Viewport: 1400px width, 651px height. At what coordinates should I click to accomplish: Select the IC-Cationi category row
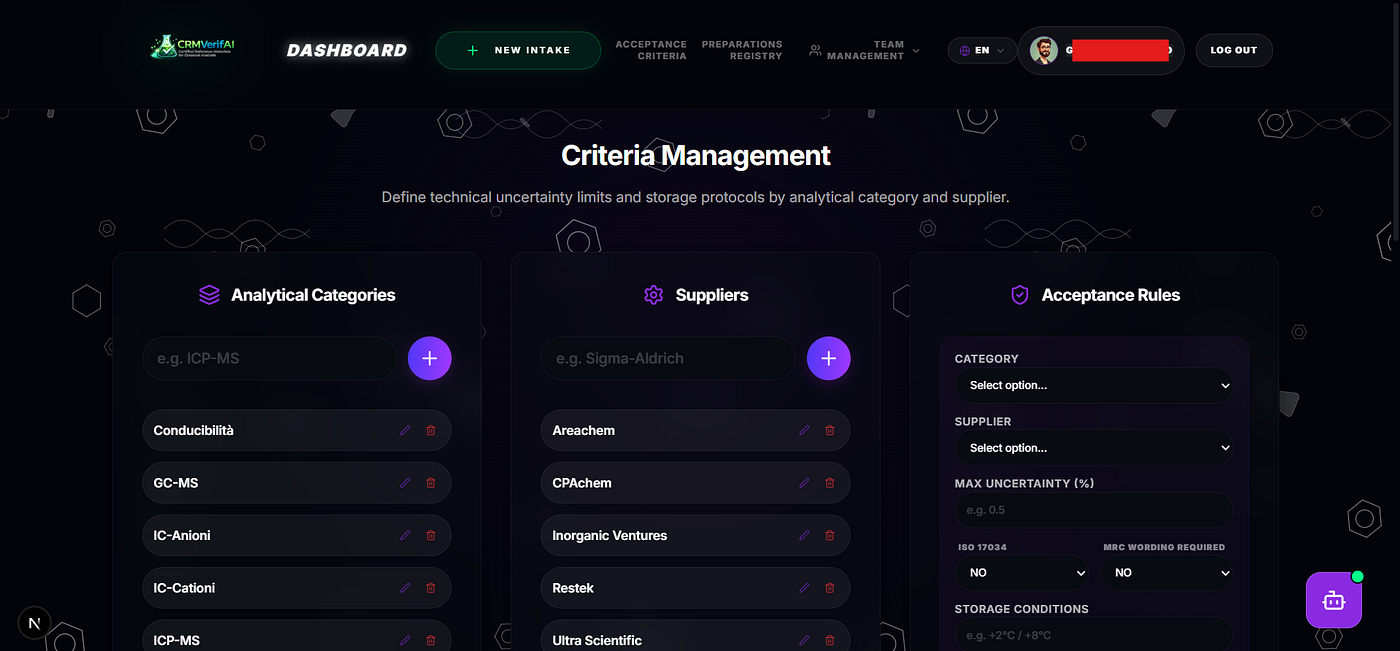click(297, 588)
